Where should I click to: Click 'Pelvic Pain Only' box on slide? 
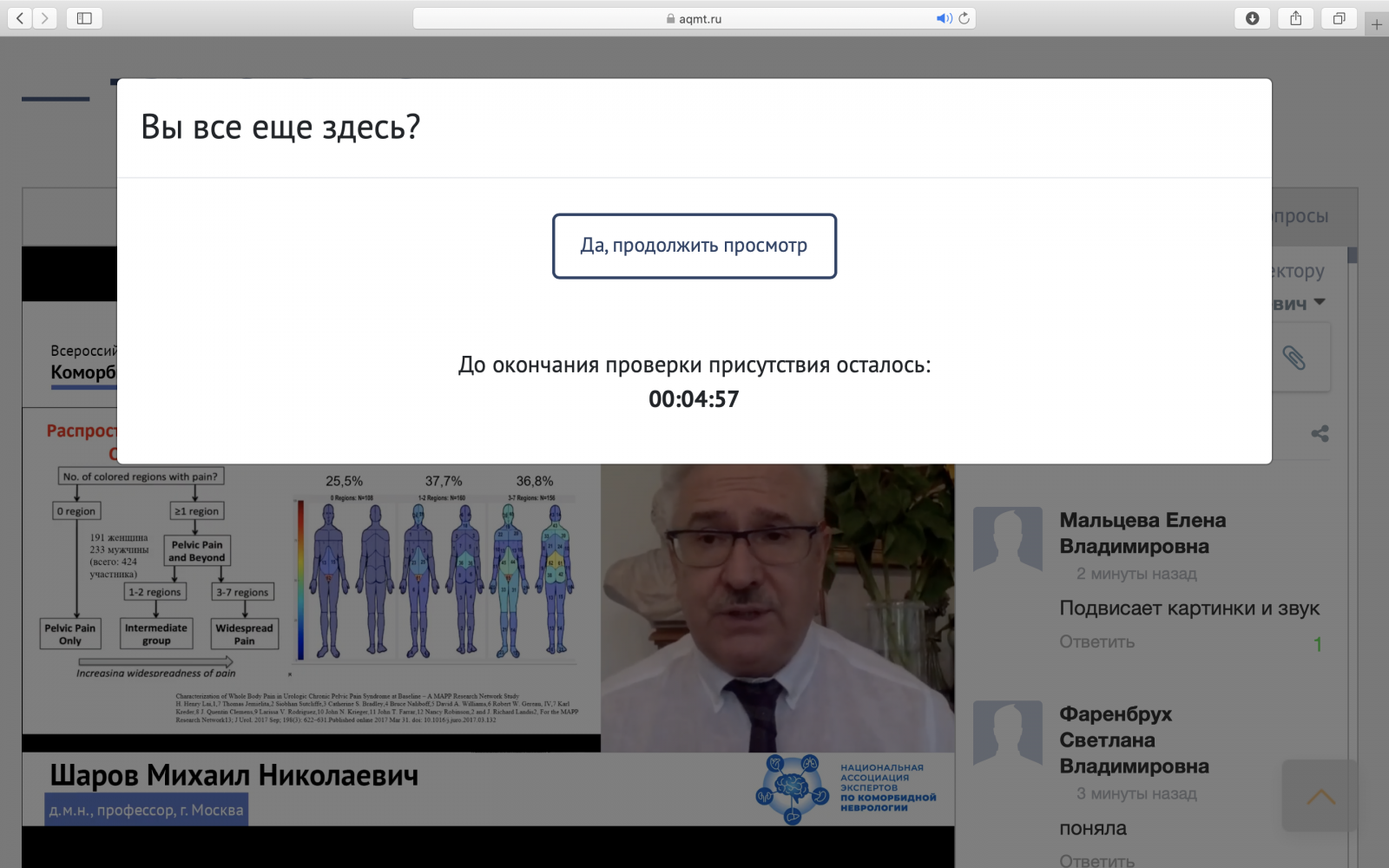pos(70,634)
